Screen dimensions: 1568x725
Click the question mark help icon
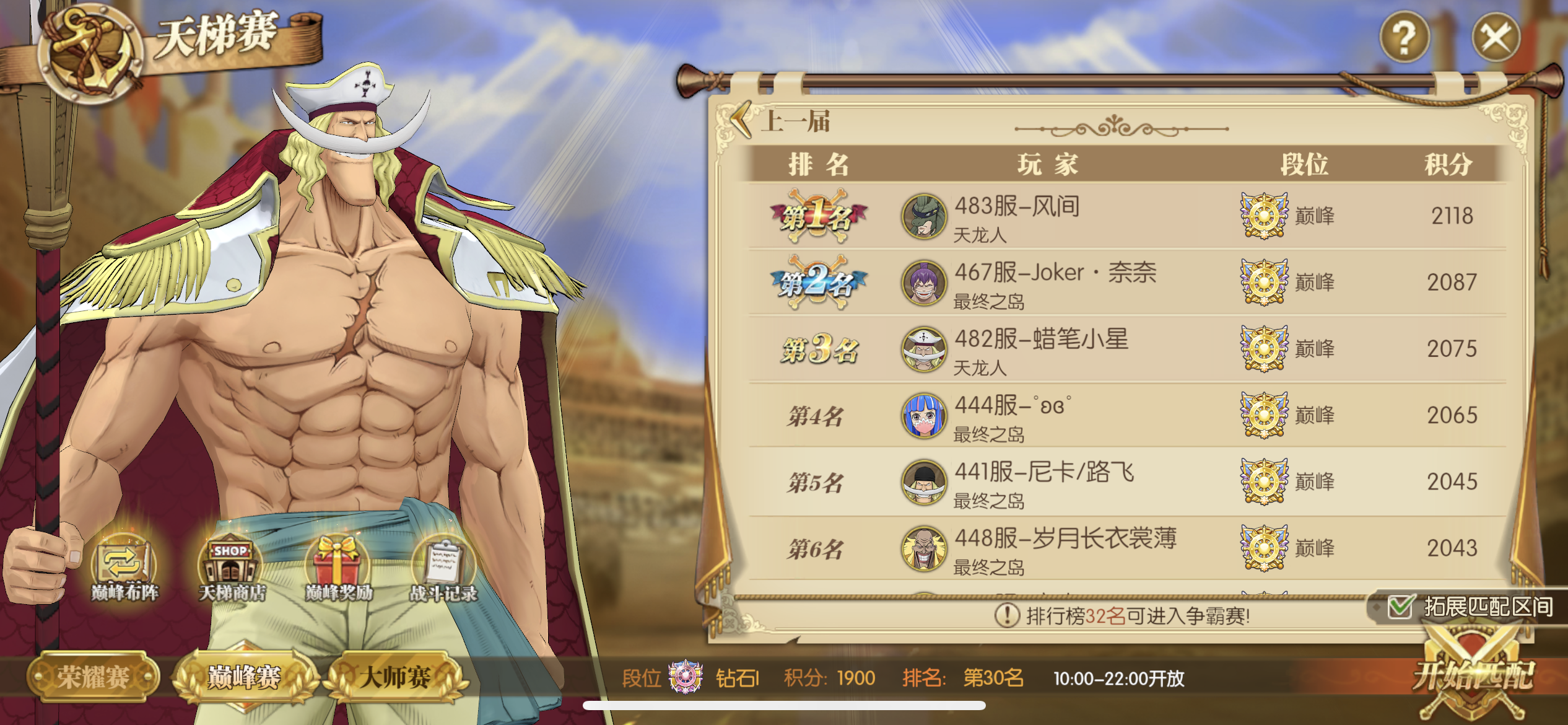[x=1404, y=37]
